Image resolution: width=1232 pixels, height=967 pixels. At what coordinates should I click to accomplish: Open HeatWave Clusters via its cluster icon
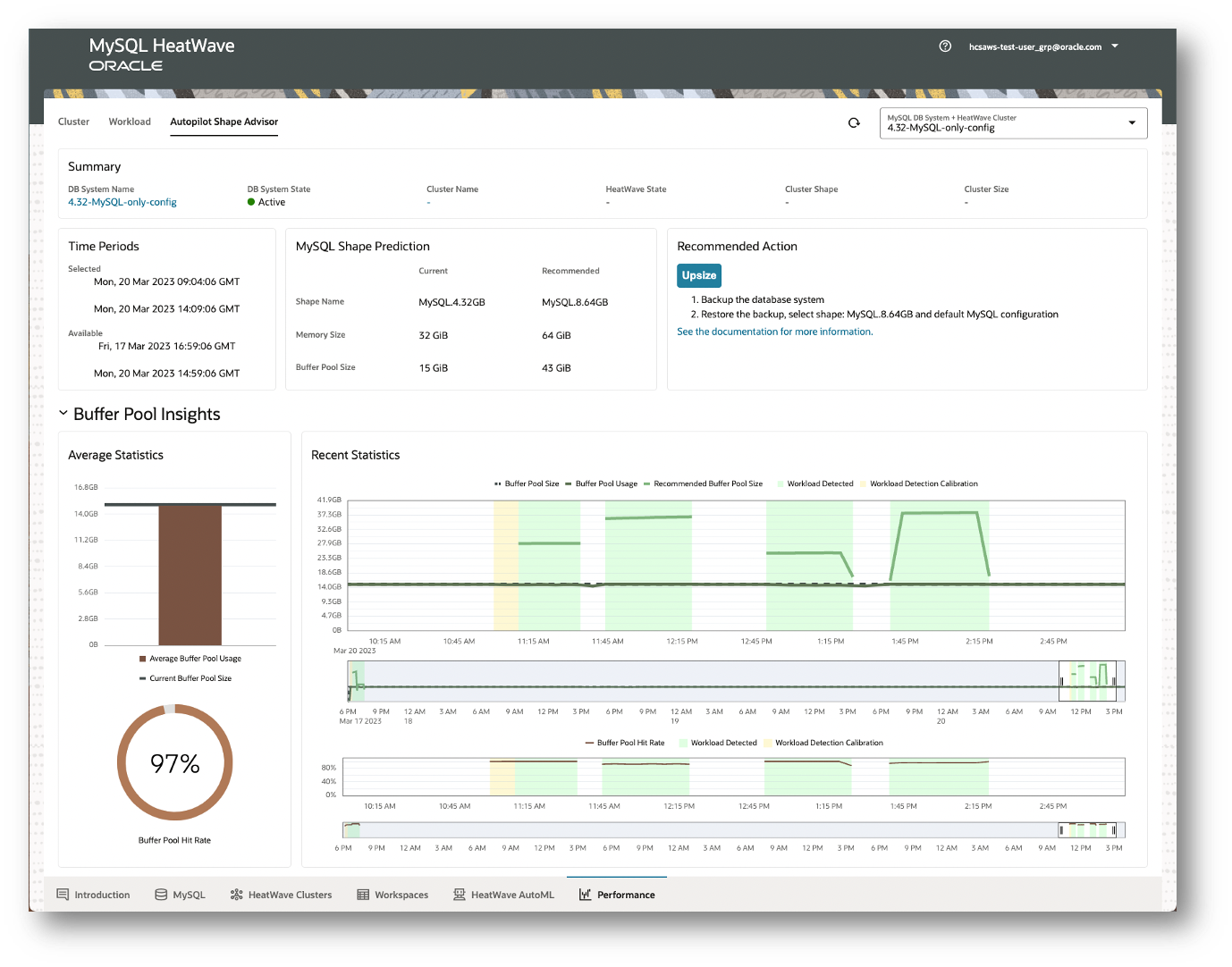(x=236, y=895)
